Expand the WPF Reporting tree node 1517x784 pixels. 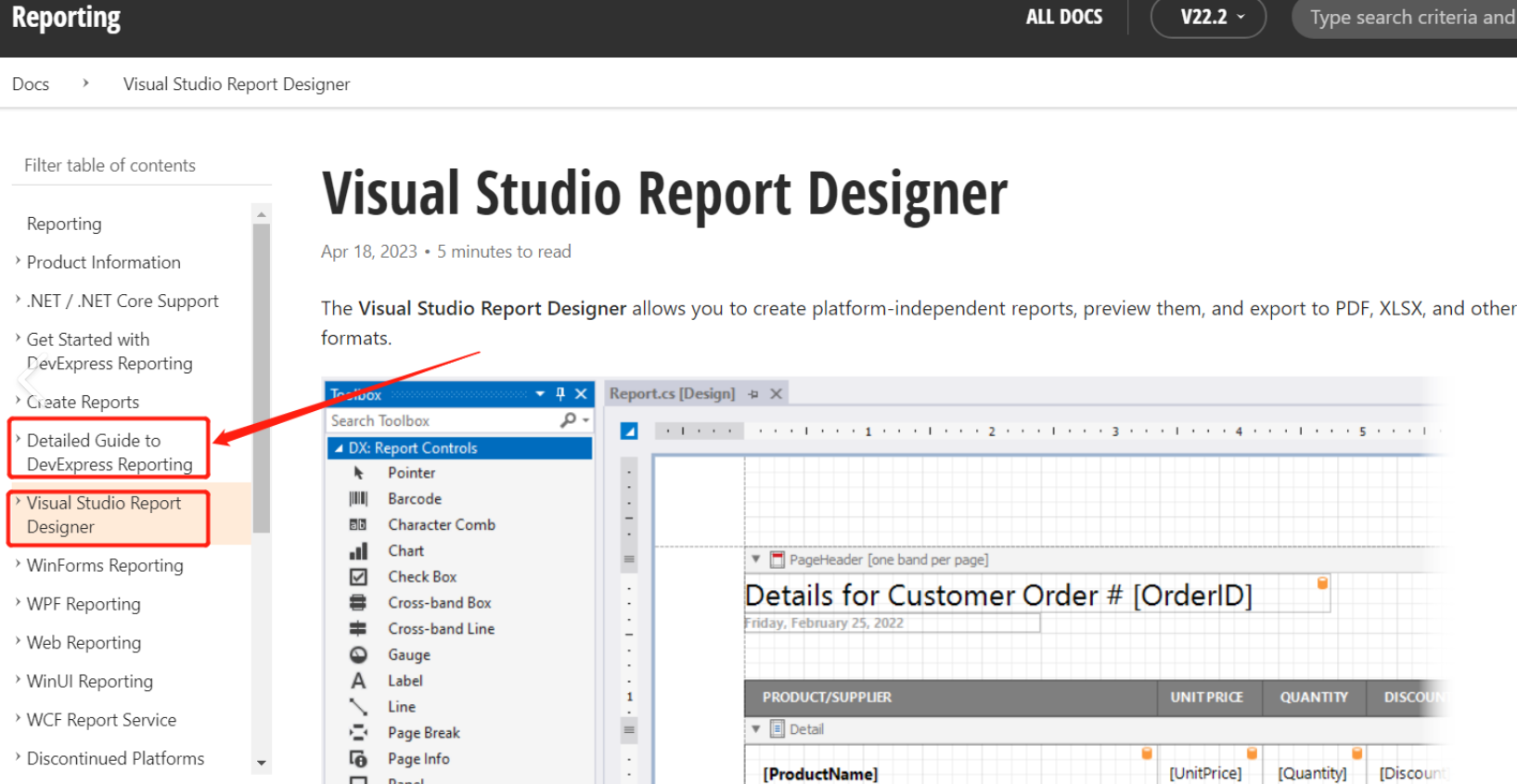coord(18,603)
